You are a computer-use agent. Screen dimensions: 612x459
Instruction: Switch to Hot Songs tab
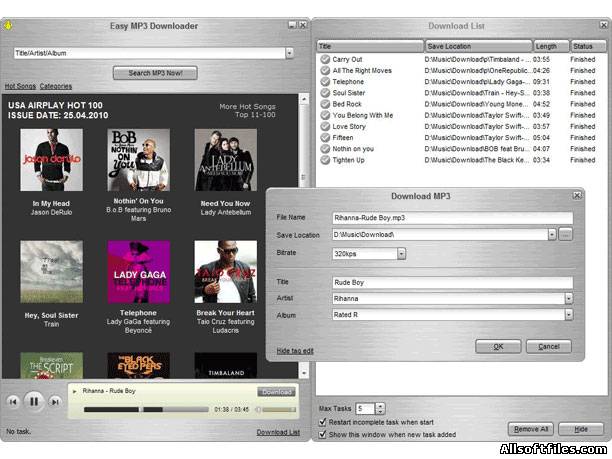20,86
